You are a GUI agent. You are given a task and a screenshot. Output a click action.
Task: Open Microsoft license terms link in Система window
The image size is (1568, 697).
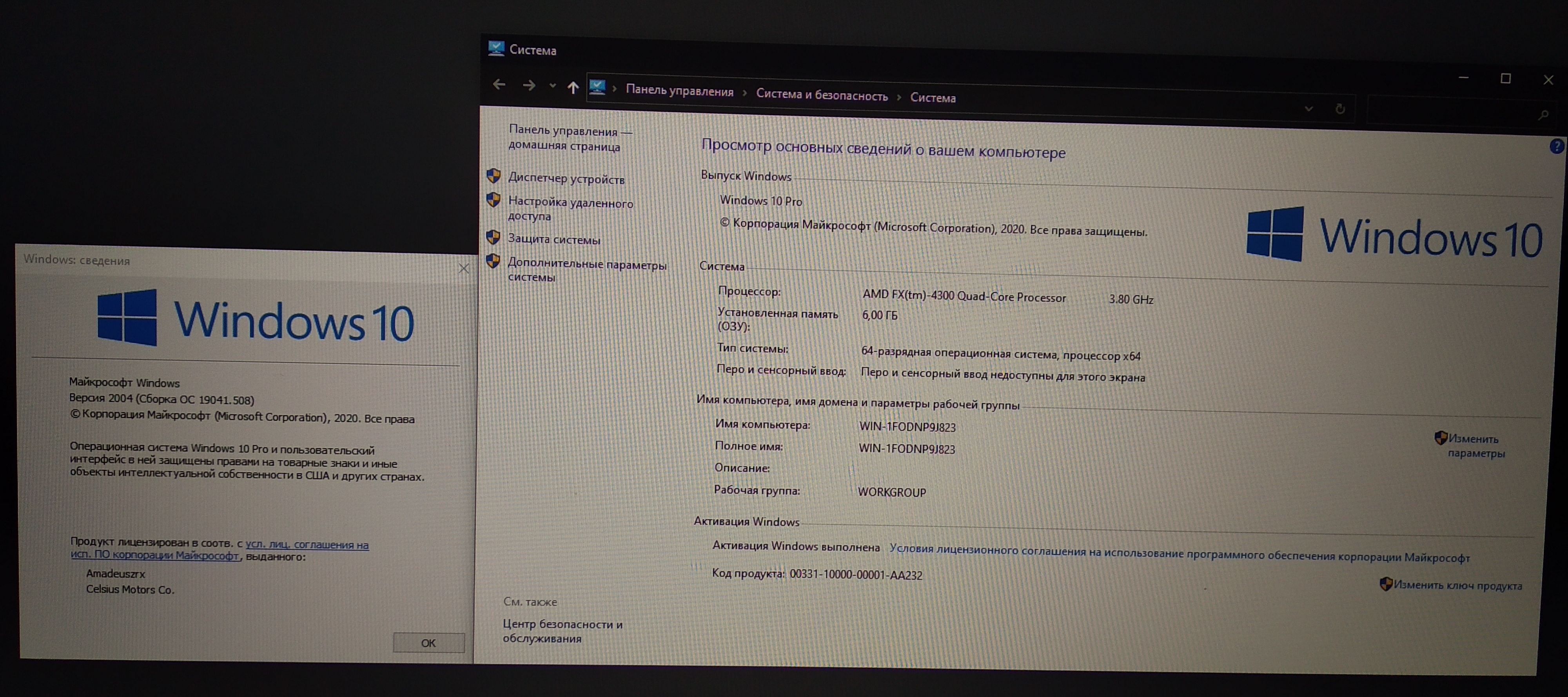coord(1180,553)
